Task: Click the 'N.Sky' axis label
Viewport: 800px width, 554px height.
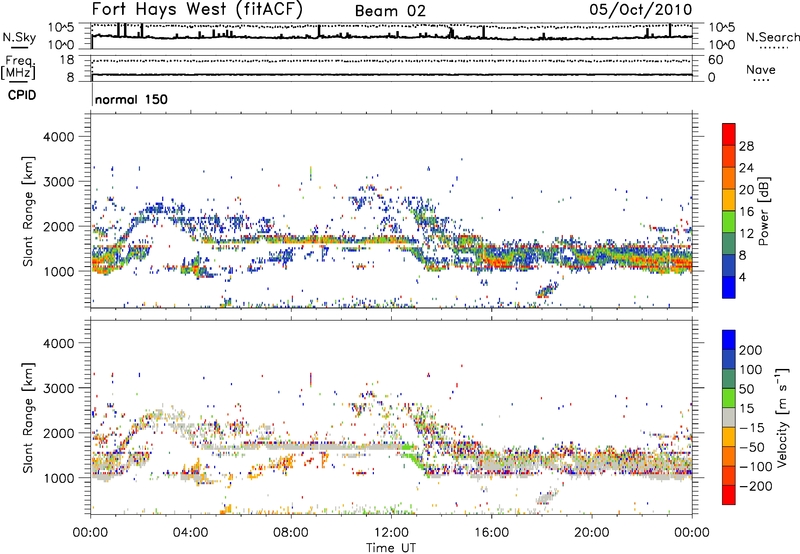Action: tap(19, 37)
